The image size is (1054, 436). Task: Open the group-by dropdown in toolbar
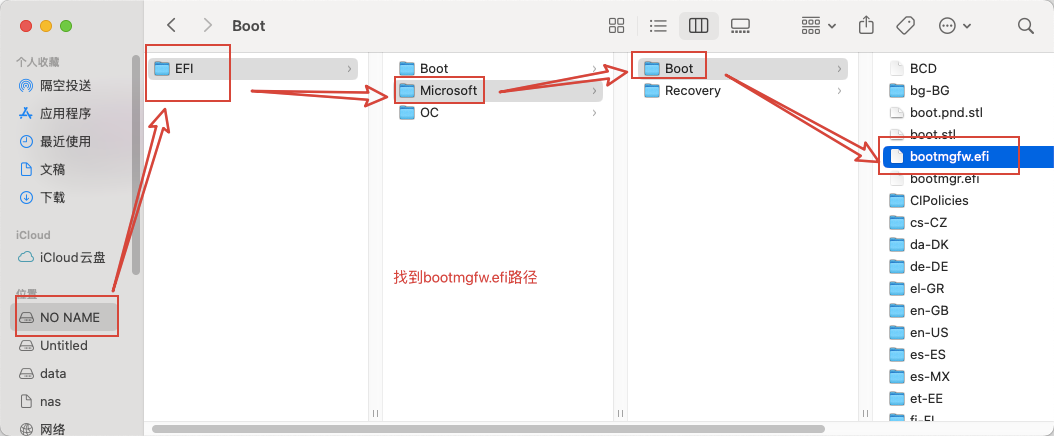pyautogui.click(x=819, y=26)
